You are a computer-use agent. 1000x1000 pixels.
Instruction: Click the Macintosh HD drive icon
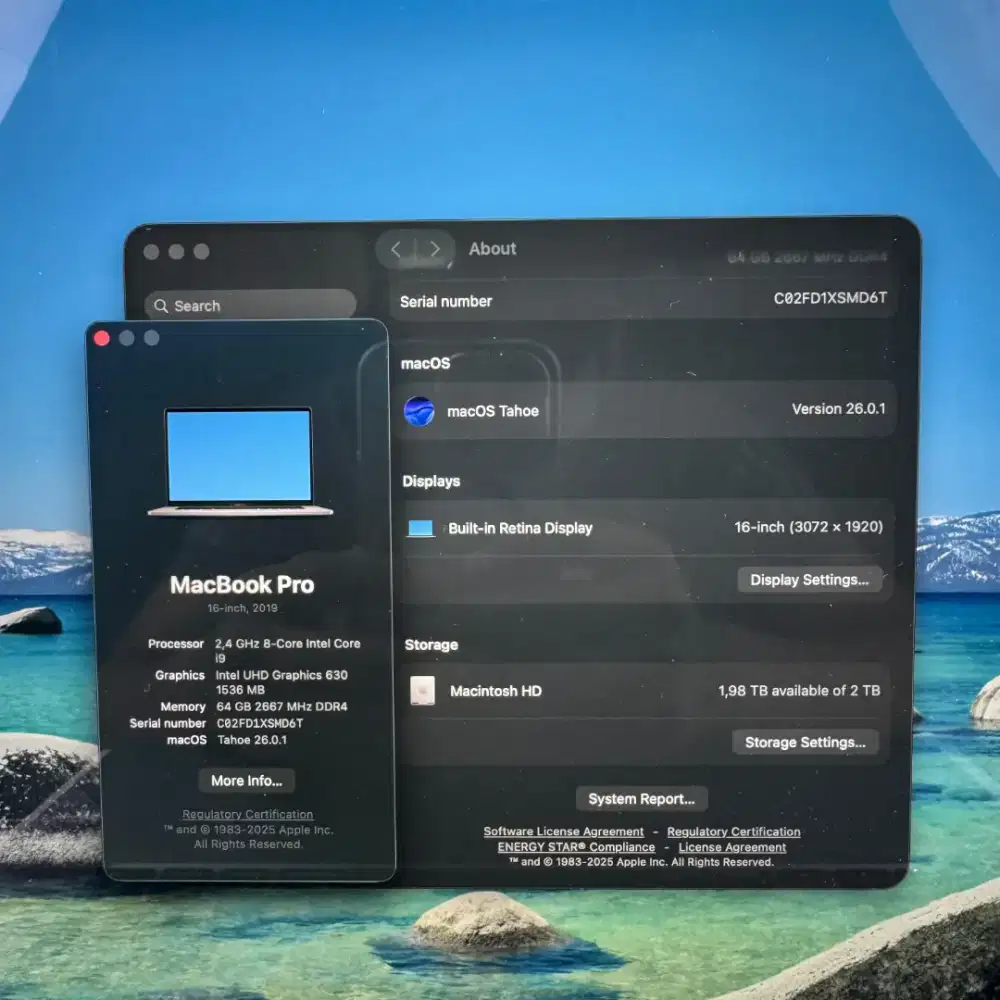point(421,691)
